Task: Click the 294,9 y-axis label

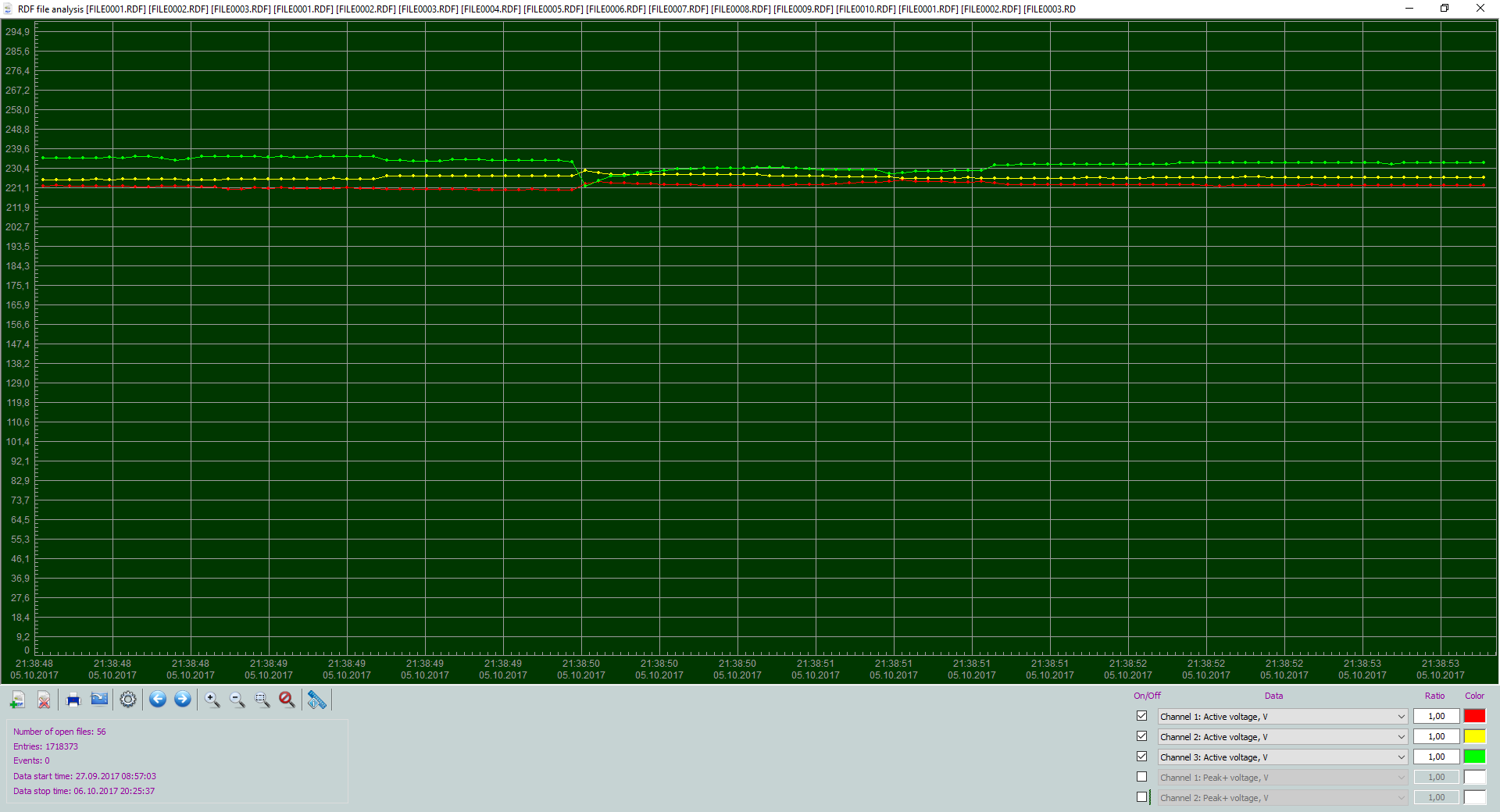Action: pyautogui.click(x=17, y=32)
